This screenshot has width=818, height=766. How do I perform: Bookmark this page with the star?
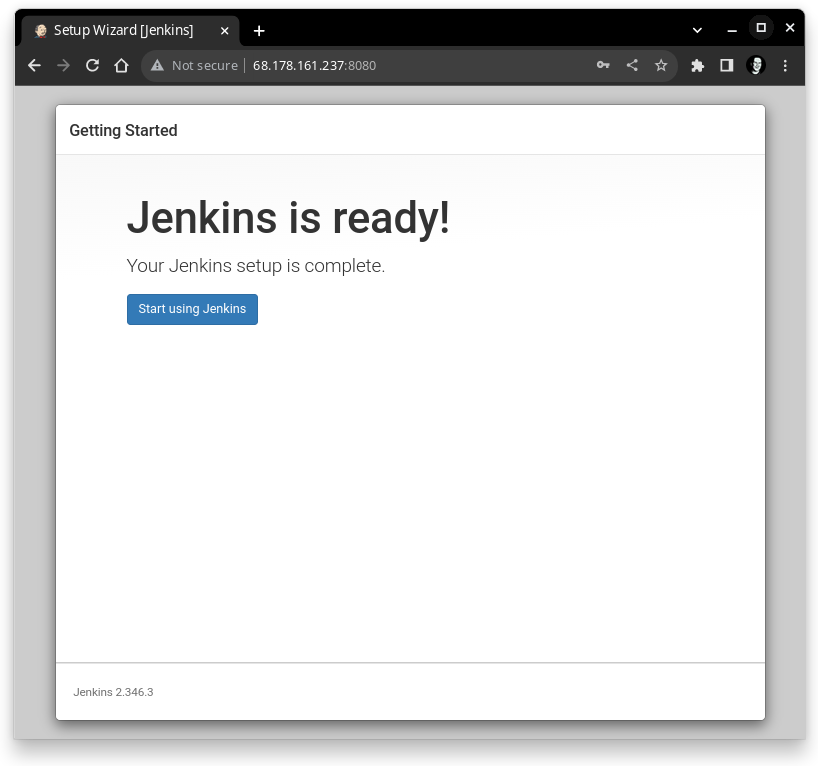pos(661,65)
